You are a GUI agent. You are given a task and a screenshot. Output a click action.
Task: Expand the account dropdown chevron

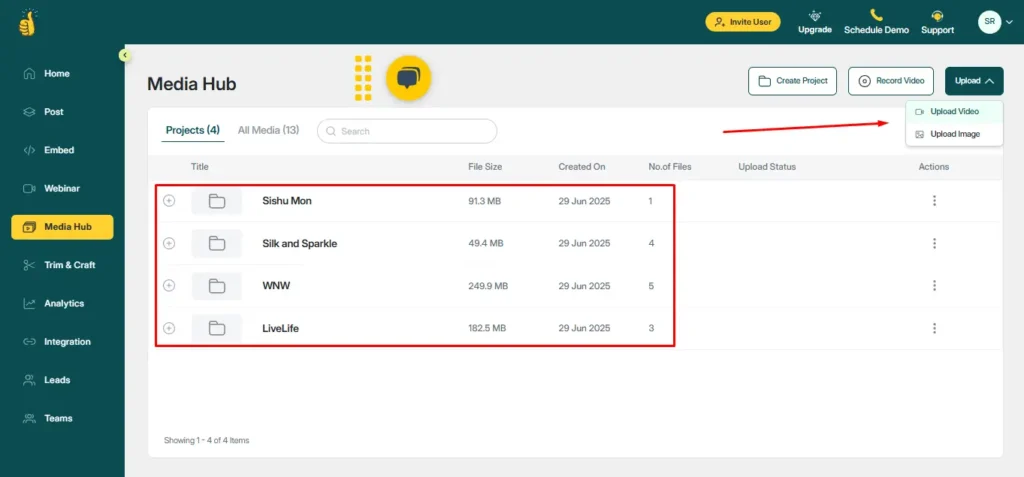coord(1010,22)
